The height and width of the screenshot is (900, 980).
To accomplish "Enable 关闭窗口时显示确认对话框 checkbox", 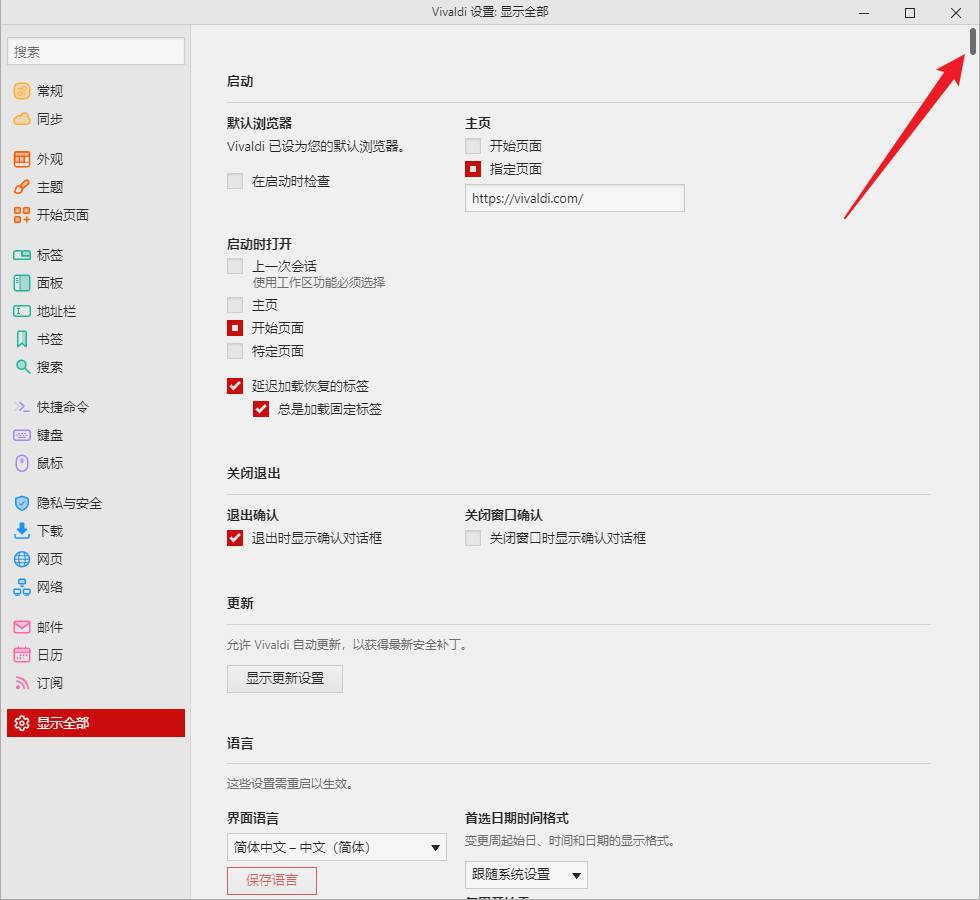I will click(473, 538).
